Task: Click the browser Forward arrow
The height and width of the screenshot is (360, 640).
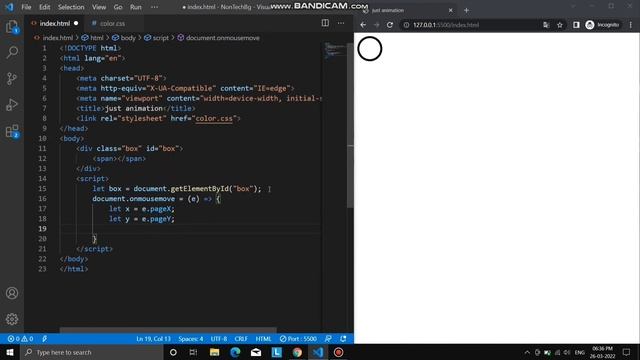Action: pyautogui.click(x=376, y=25)
